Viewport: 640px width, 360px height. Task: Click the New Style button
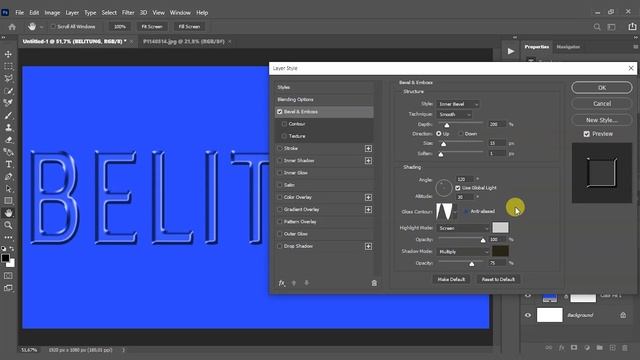click(602, 120)
